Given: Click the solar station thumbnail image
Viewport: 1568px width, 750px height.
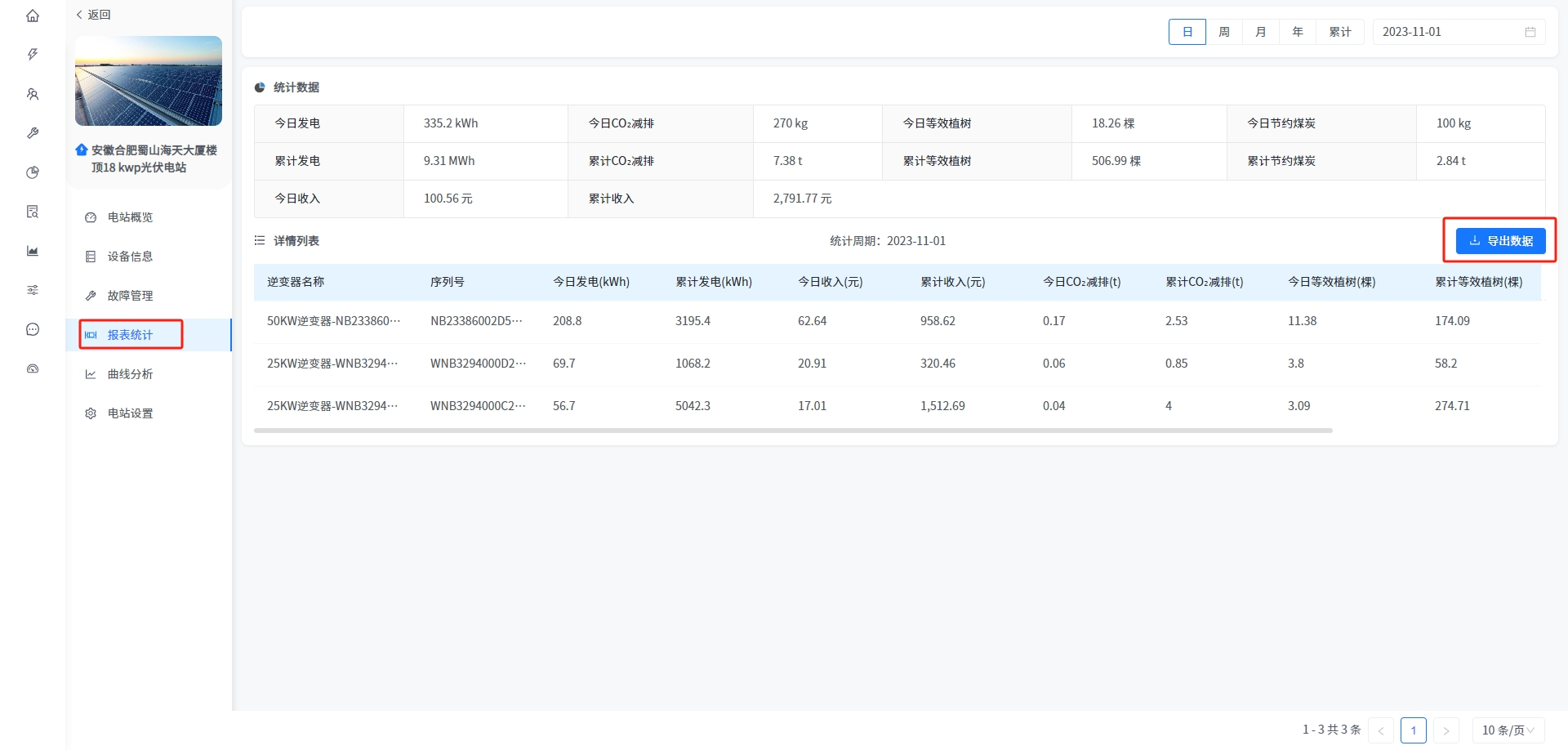Looking at the screenshot, I should (x=149, y=81).
